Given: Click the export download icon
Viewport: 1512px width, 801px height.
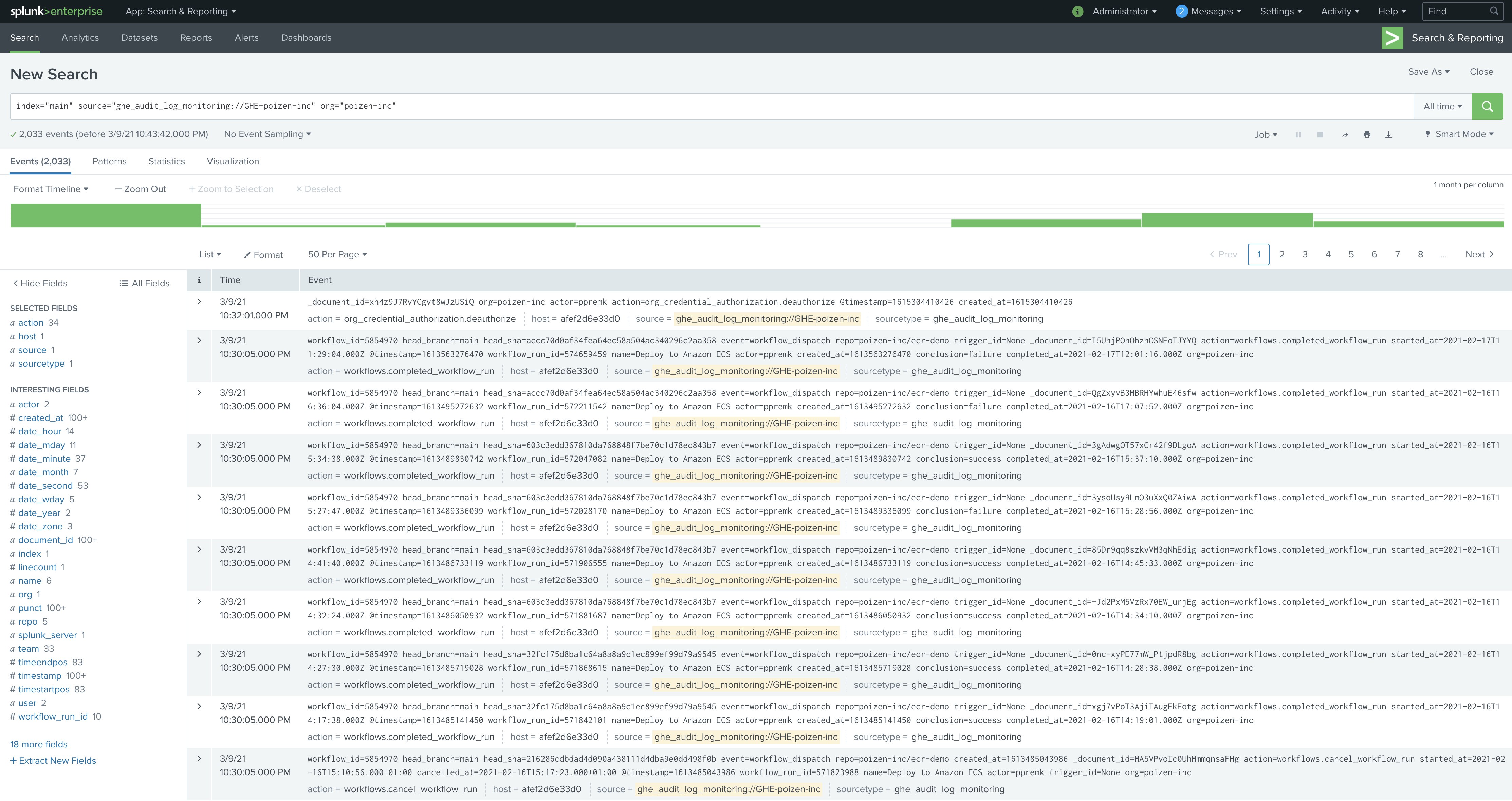Looking at the screenshot, I should pos(1389,135).
